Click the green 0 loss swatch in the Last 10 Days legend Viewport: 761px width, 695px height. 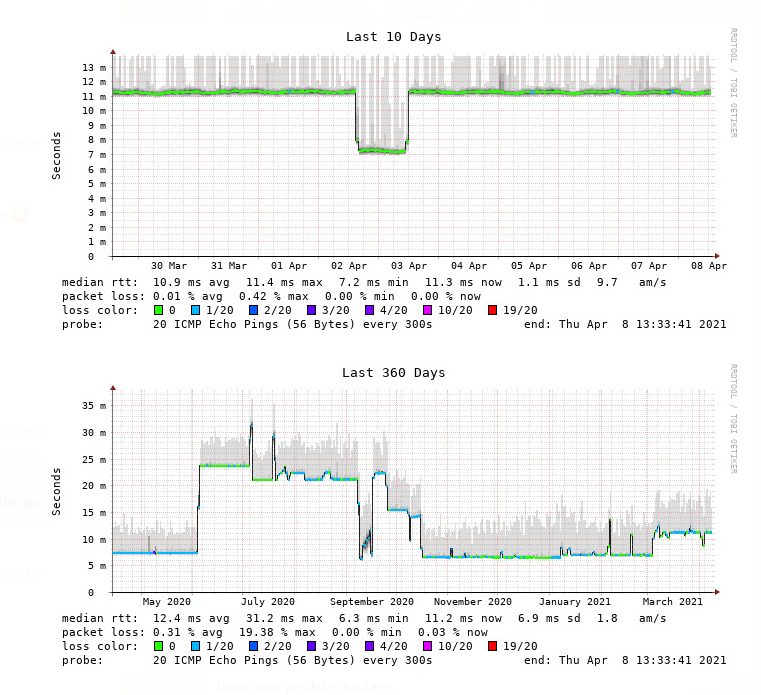click(158, 311)
